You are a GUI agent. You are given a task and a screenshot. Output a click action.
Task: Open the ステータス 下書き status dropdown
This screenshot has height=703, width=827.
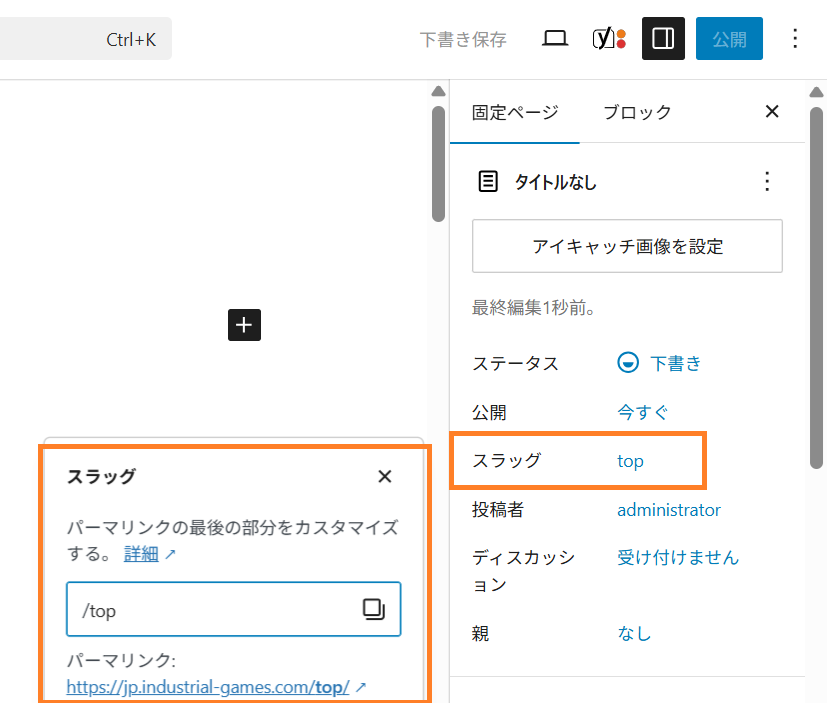pyautogui.click(x=660, y=363)
